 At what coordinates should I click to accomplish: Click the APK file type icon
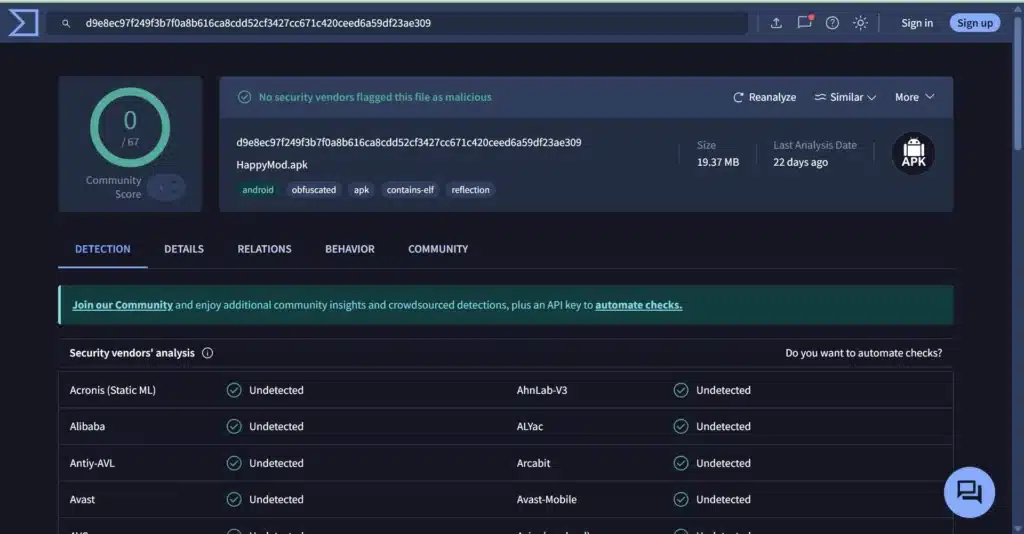coord(913,153)
